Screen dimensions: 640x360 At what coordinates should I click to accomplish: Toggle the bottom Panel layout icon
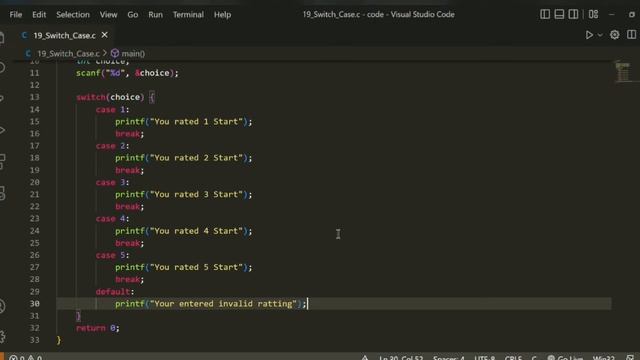pos(559,14)
